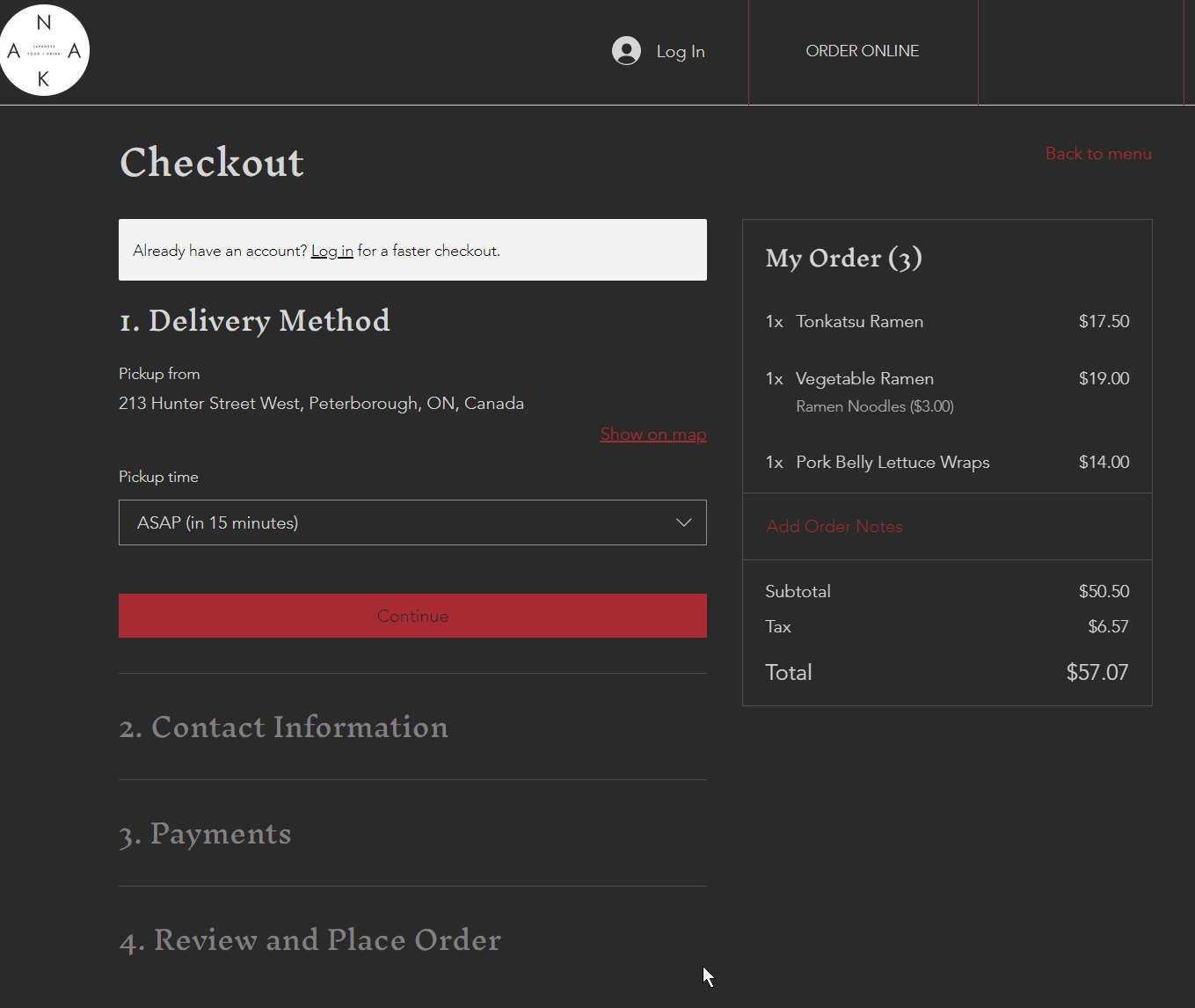The image size is (1195, 1008).
Task: Click the My Order (3) heading
Action: pyautogui.click(x=843, y=259)
